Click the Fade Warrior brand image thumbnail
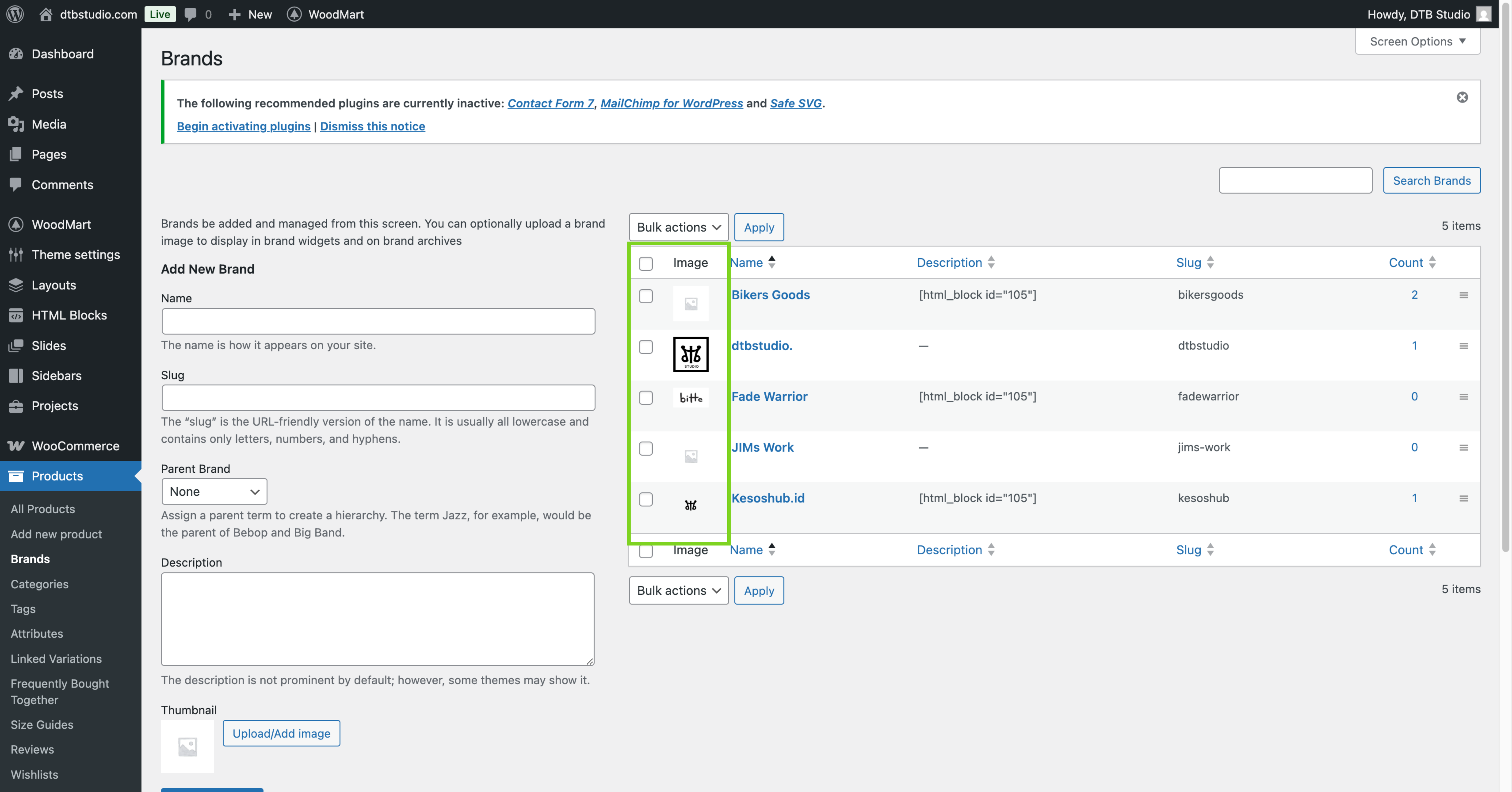Screen dimensions: 1512x792 pyautogui.click(x=690, y=398)
